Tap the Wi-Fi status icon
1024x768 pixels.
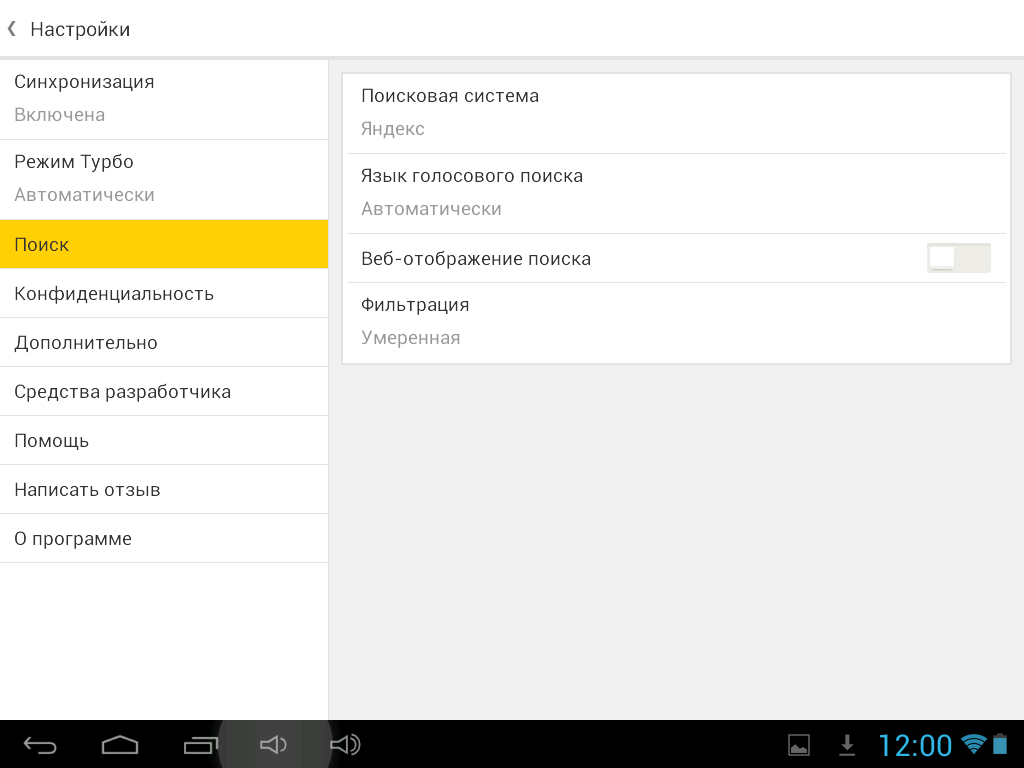pyautogui.click(x=972, y=744)
